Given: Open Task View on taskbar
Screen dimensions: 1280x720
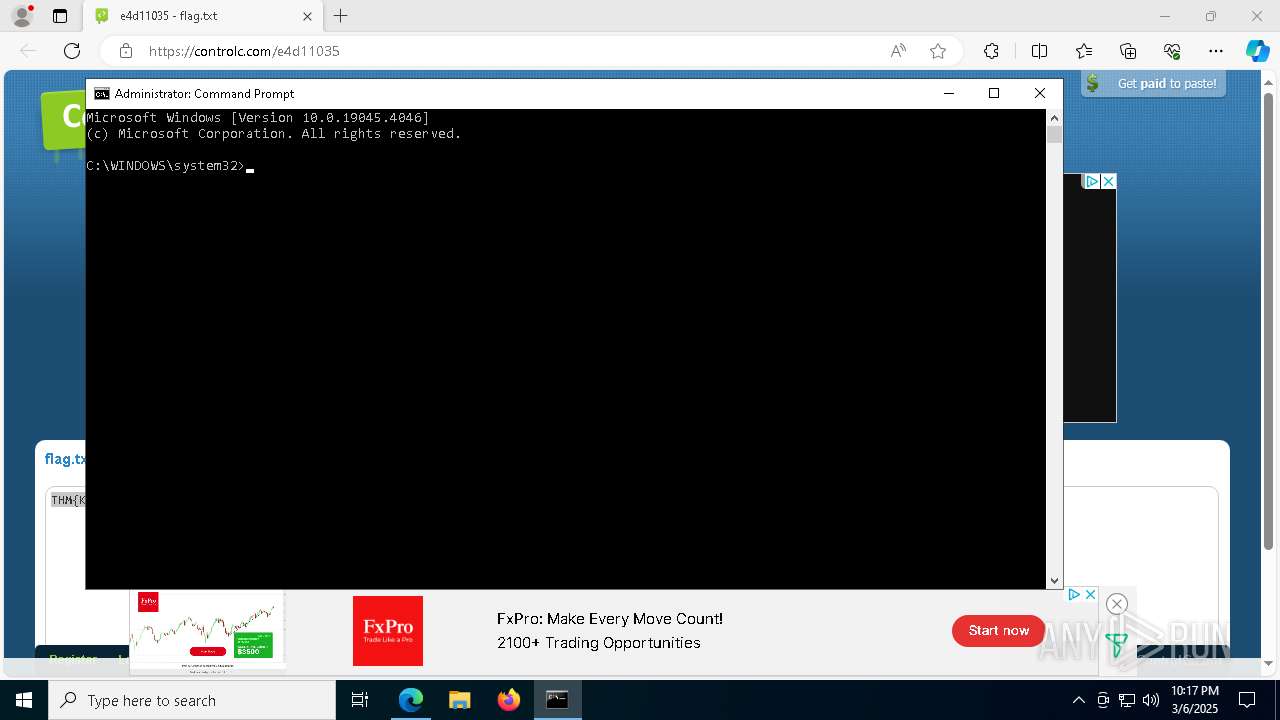Looking at the screenshot, I should coord(360,700).
